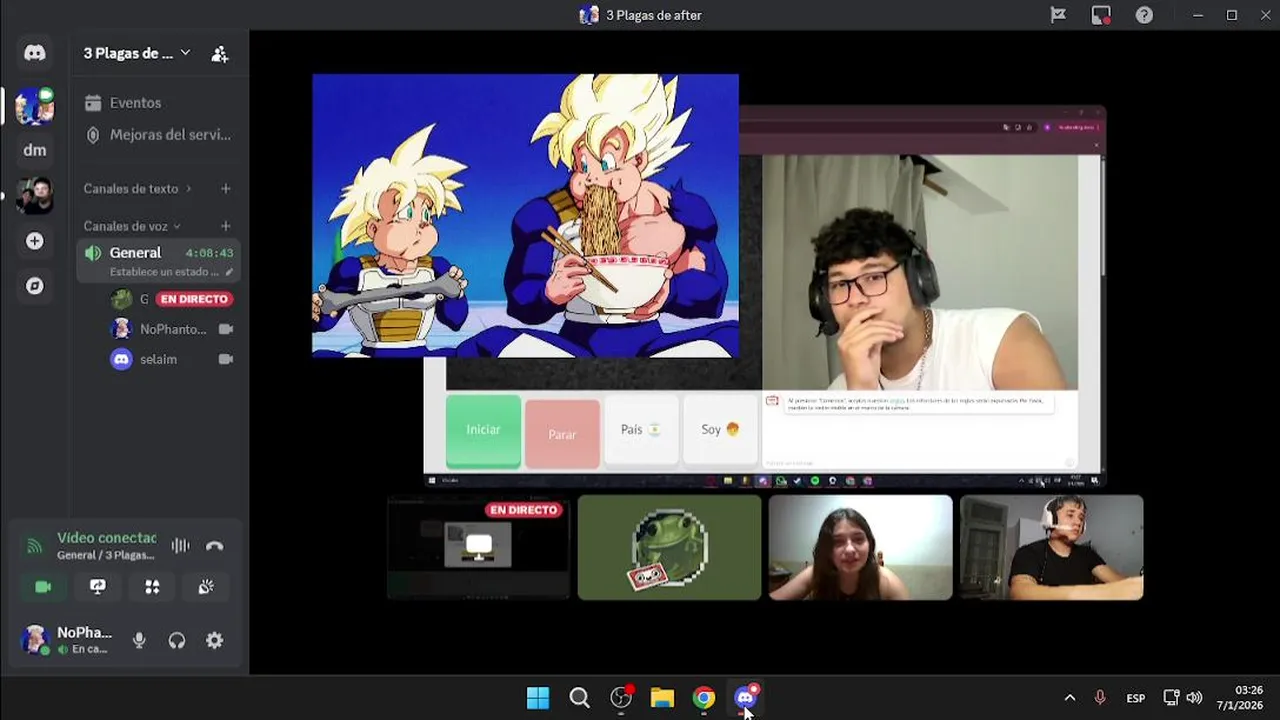Image resolution: width=1280 pixels, height=720 pixels.
Task: Open user settings gear icon
Action: (215, 641)
